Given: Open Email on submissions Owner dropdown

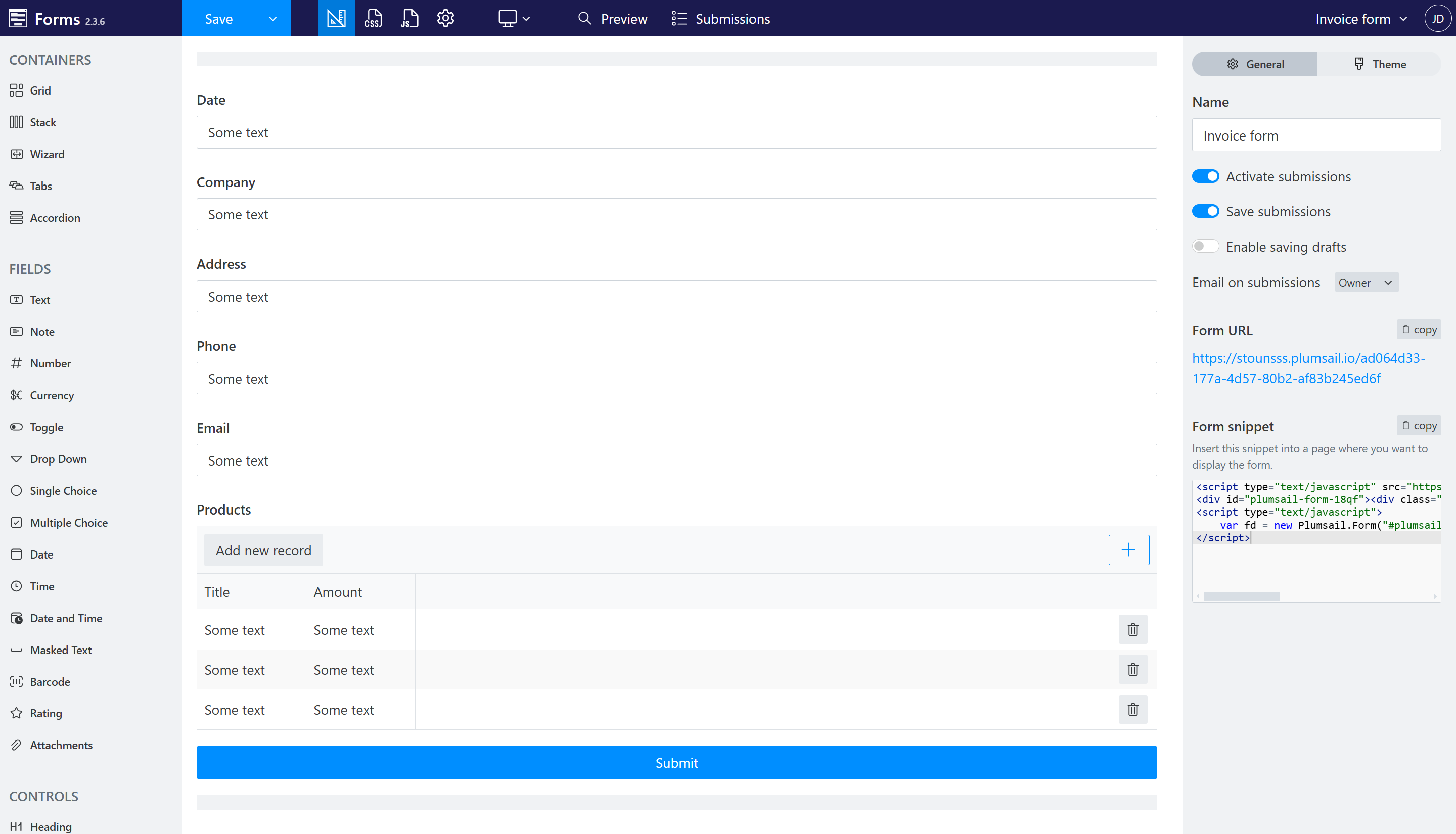Looking at the screenshot, I should 1366,283.
